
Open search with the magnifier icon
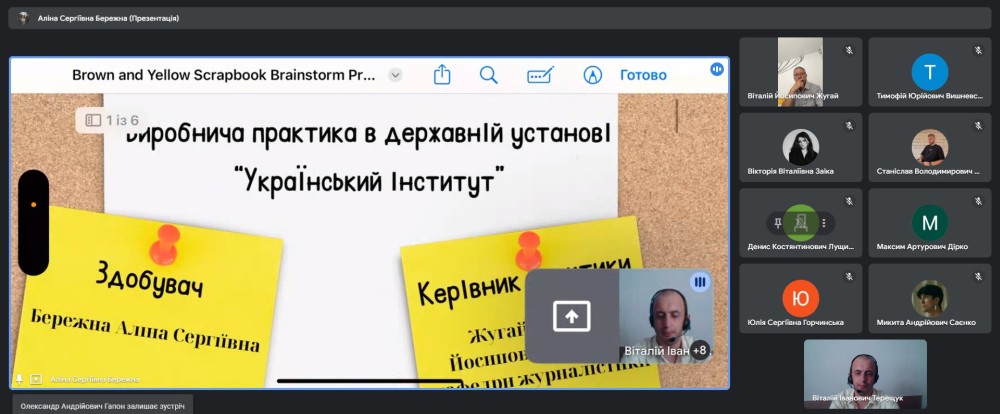point(488,75)
